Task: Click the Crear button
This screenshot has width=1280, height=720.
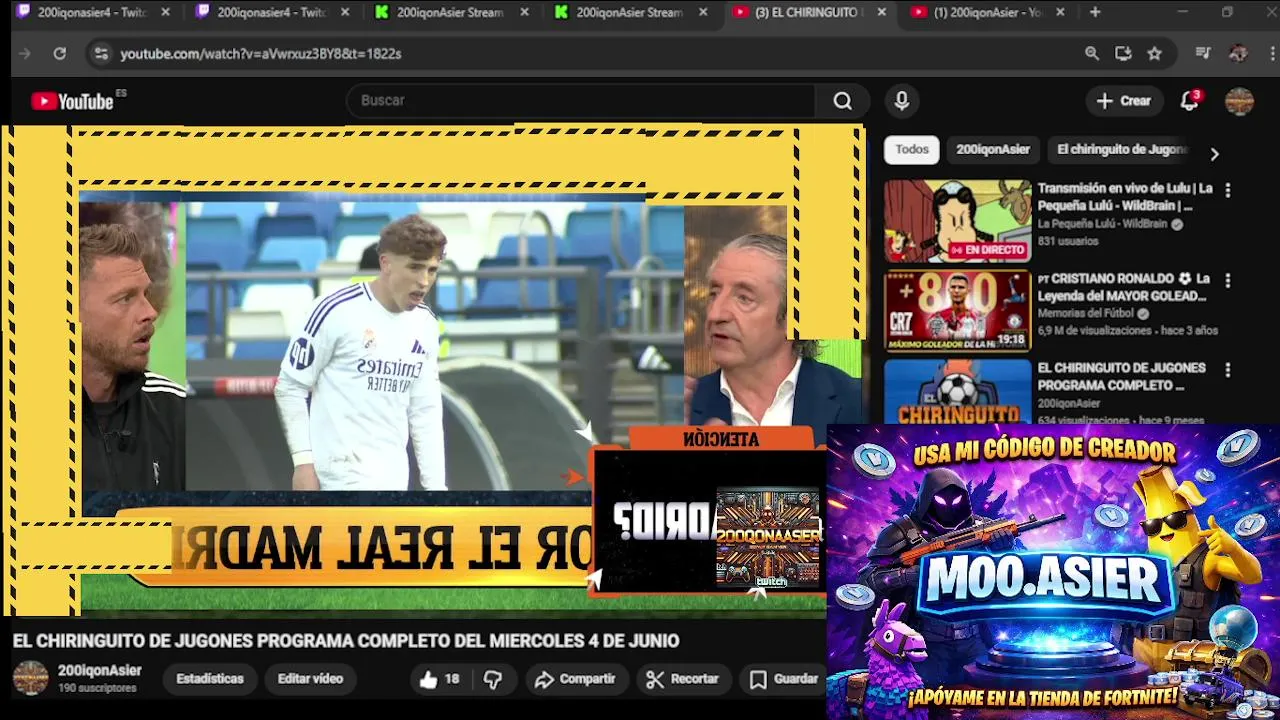Action: [1124, 101]
